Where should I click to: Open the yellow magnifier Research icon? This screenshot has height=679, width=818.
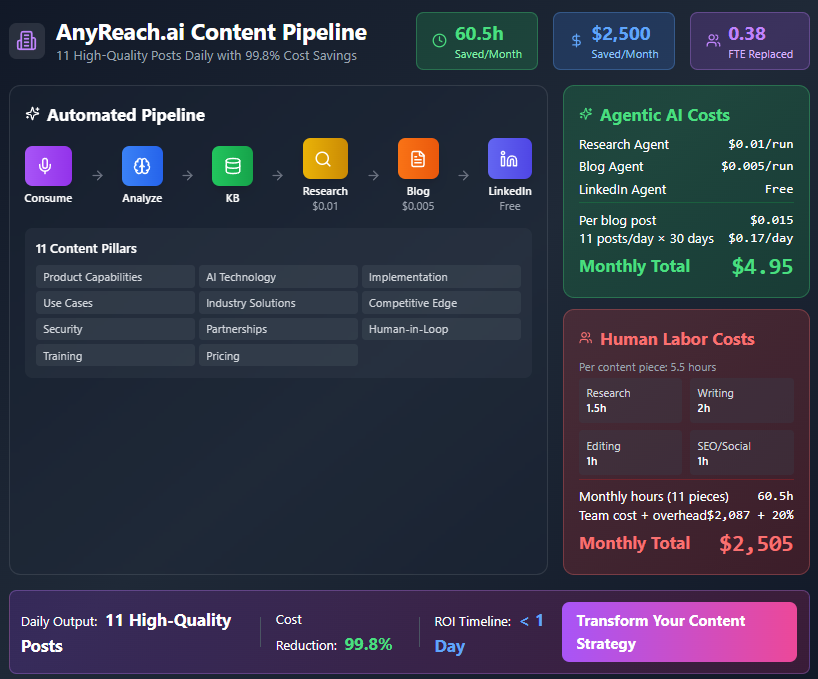click(x=325, y=158)
